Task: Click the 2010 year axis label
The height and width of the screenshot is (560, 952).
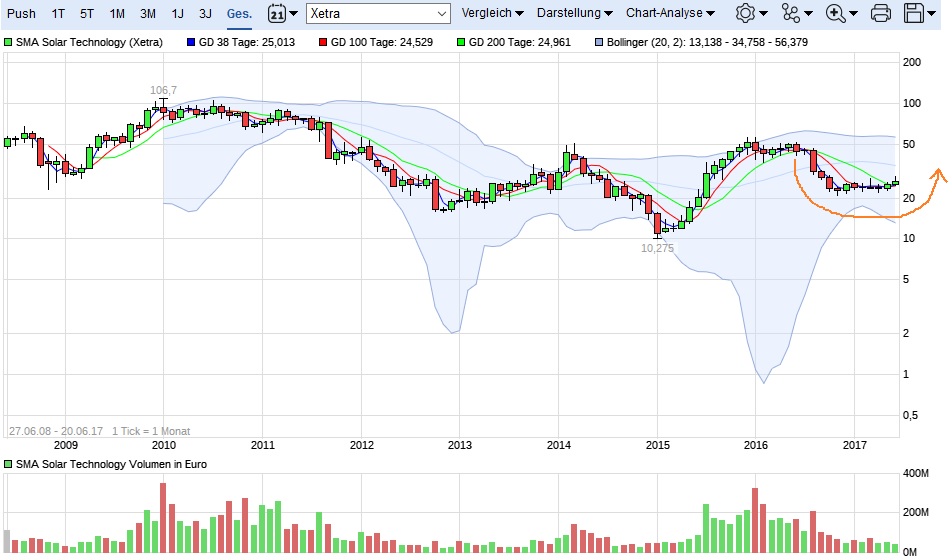Action: [x=164, y=445]
